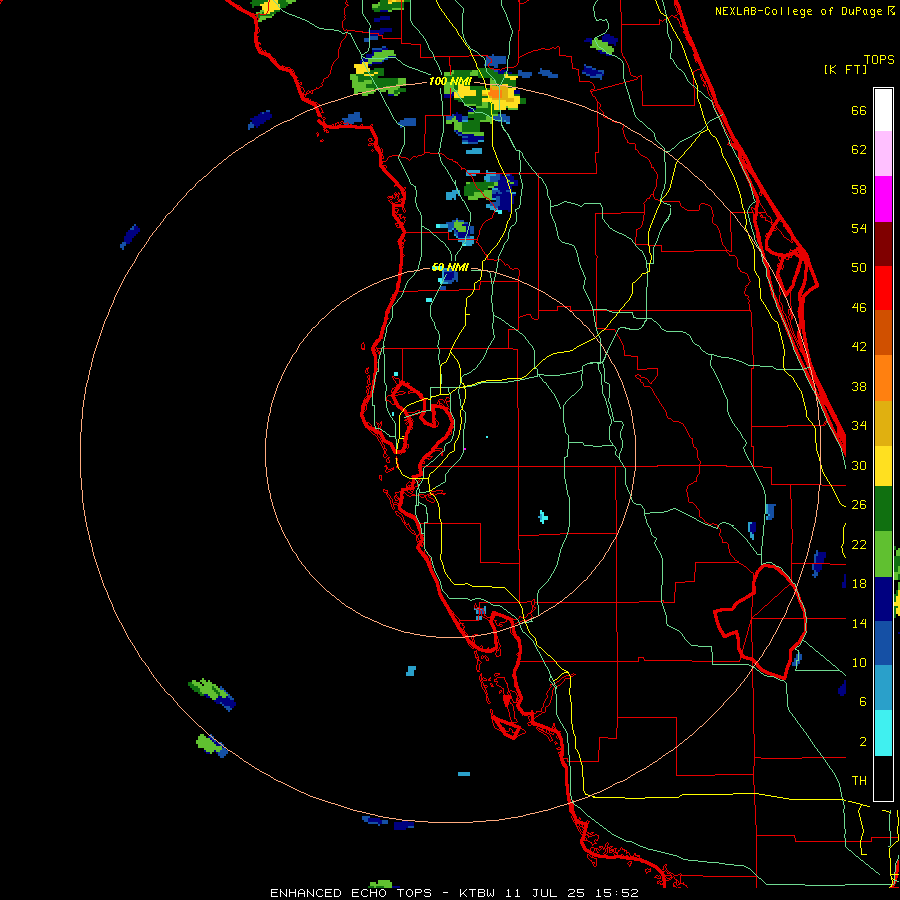The height and width of the screenshot is (900, 900).
Task: Click the ENHANCED ECHO TOPS caption text
Action: (351, 893)
